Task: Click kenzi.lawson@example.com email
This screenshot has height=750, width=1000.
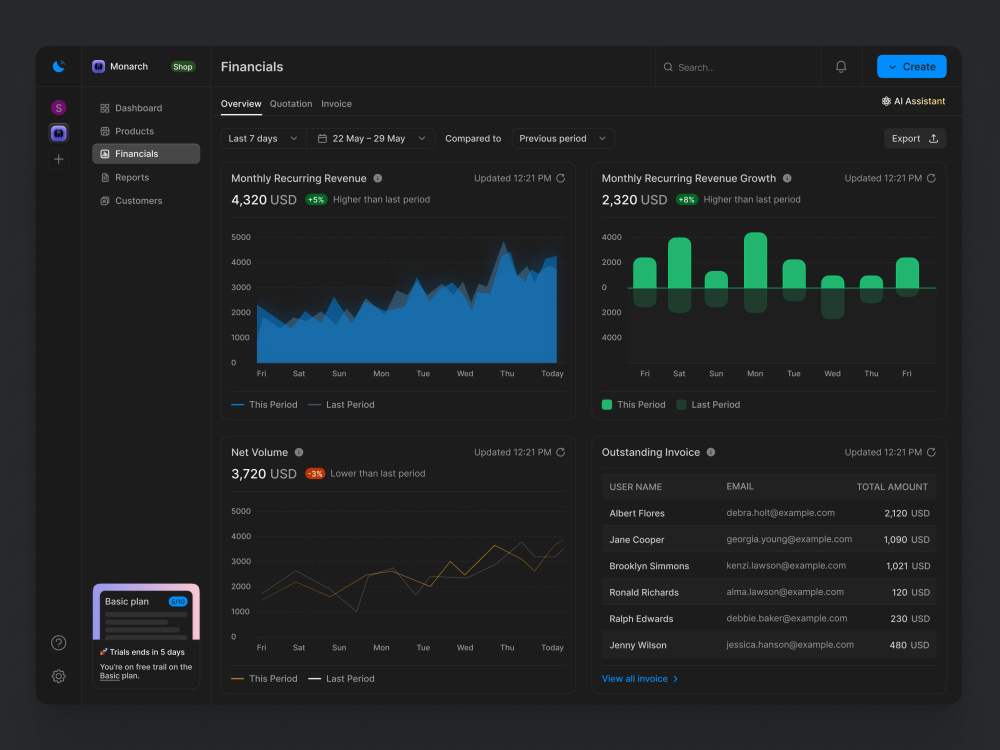Action: [786, 566]
